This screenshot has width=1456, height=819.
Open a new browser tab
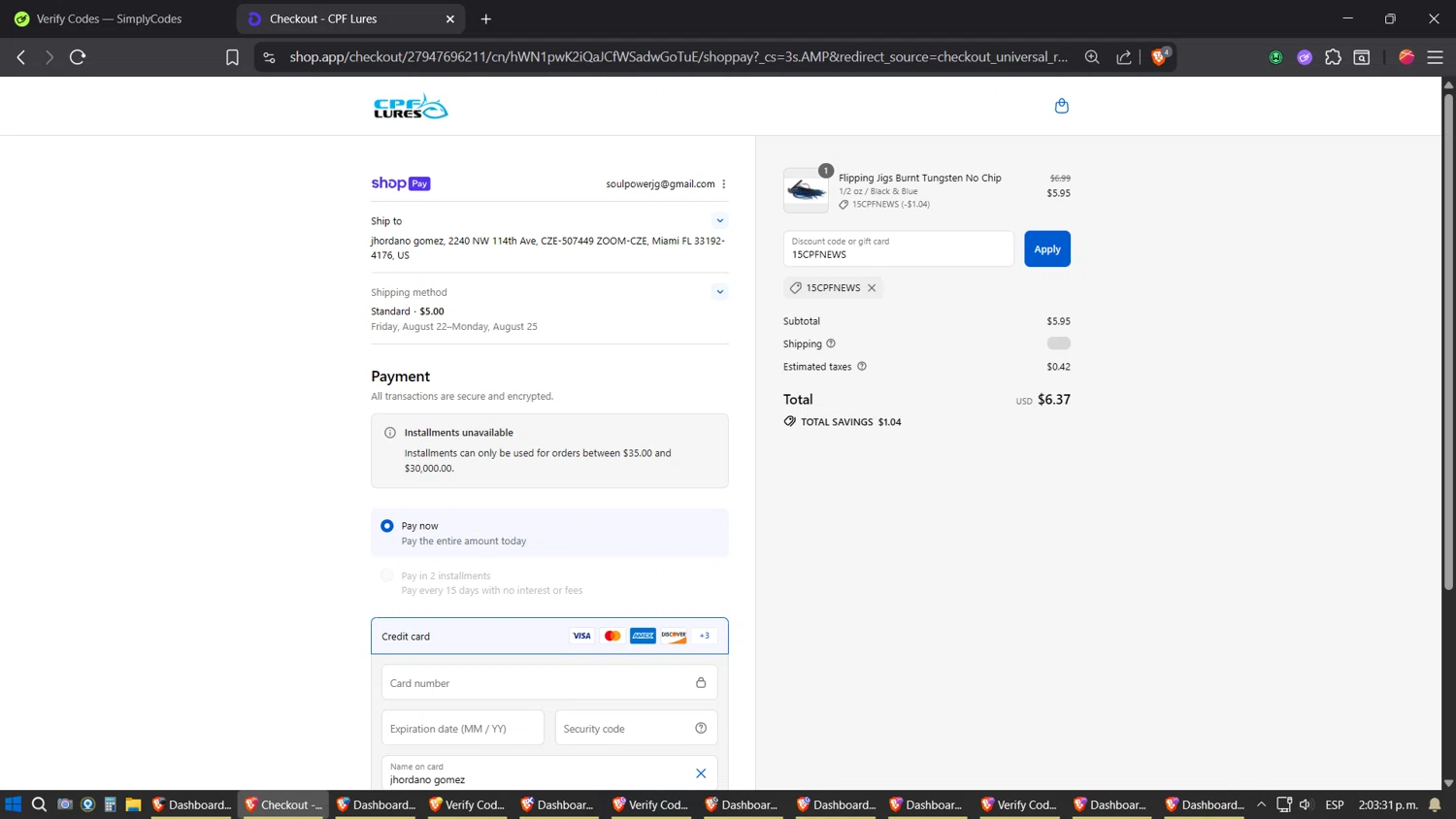486,18
